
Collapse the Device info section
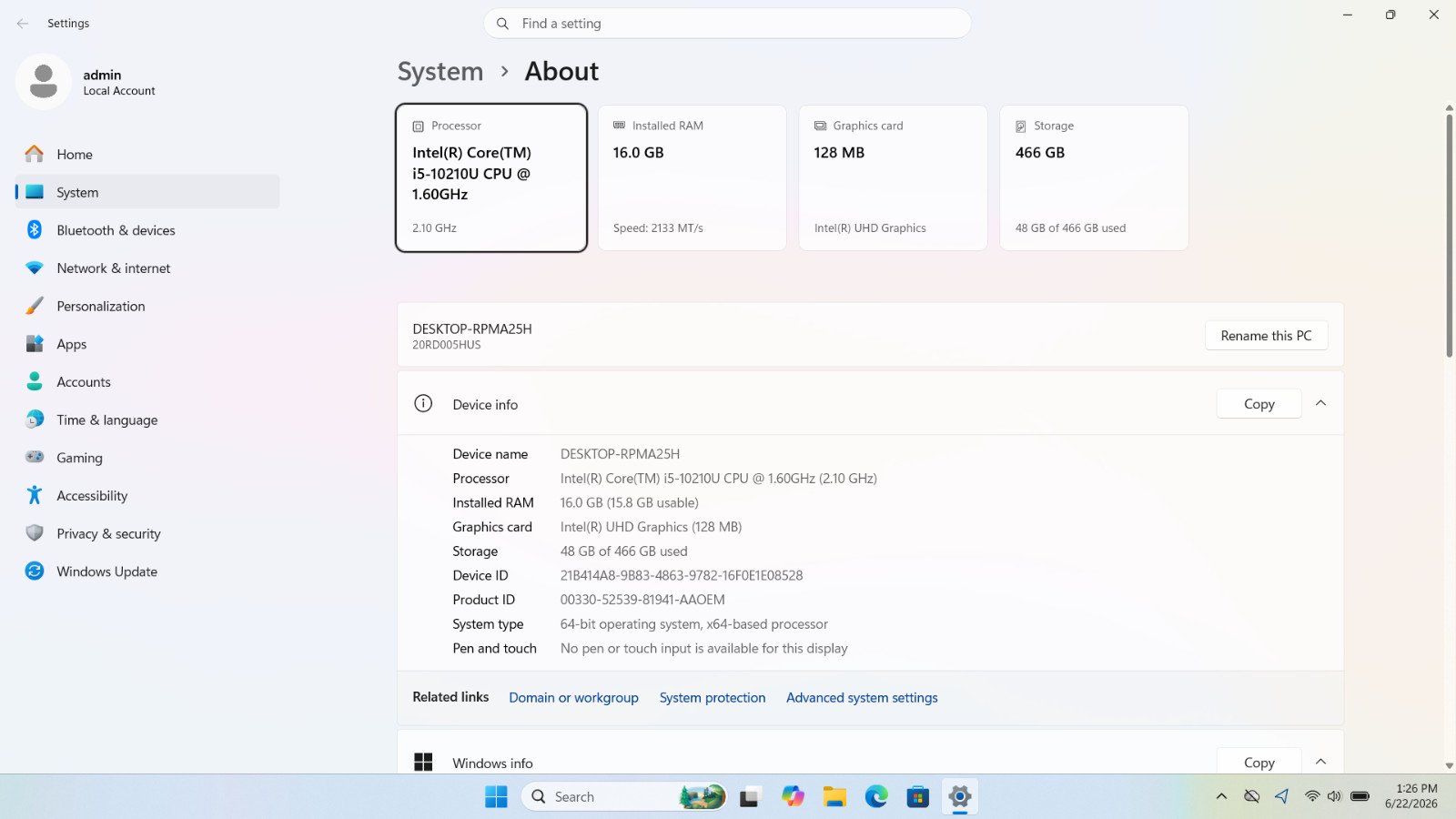tap(1320, 403)
